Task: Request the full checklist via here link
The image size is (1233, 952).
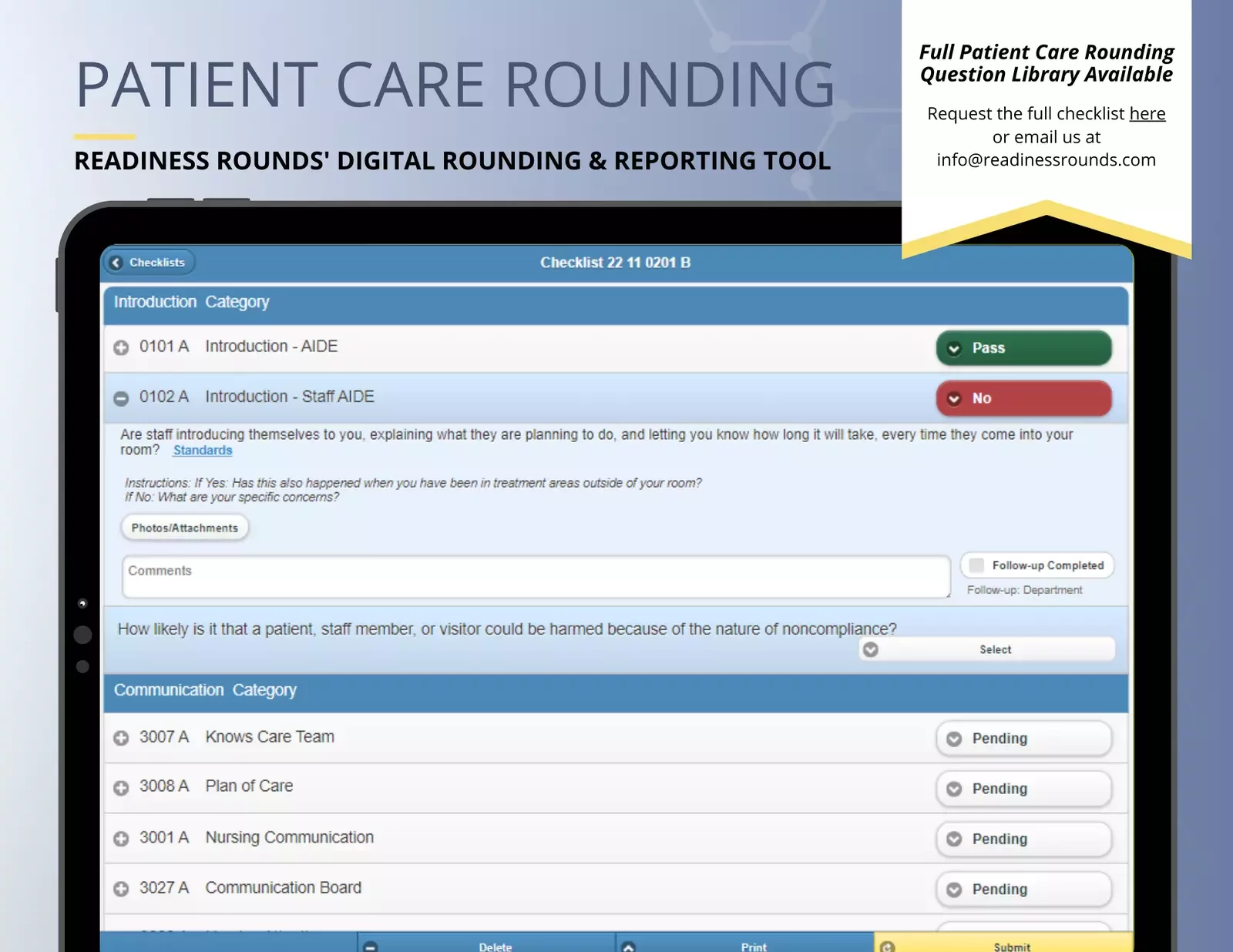Action: (x=1147, y=113)
